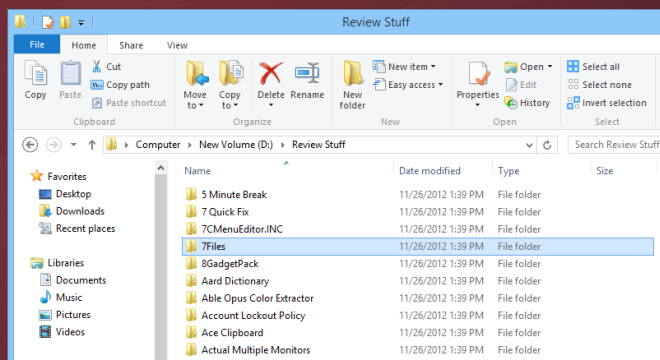The image size is (660, 360).
Task: Click Paste shortcut in the ribbon
Action: 129,103
